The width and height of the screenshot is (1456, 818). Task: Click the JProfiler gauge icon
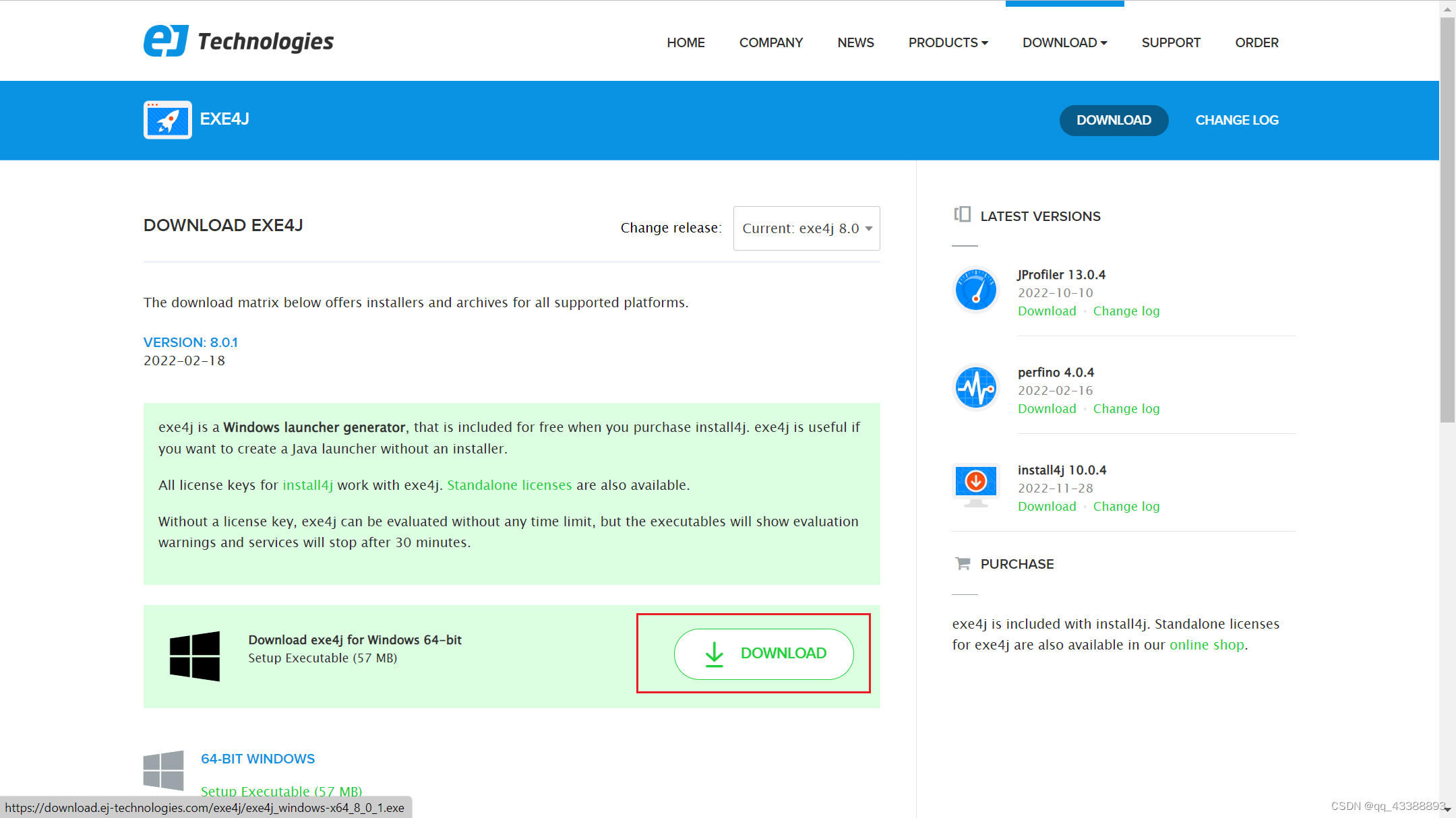pyautogui.click(x=975, y=290)
